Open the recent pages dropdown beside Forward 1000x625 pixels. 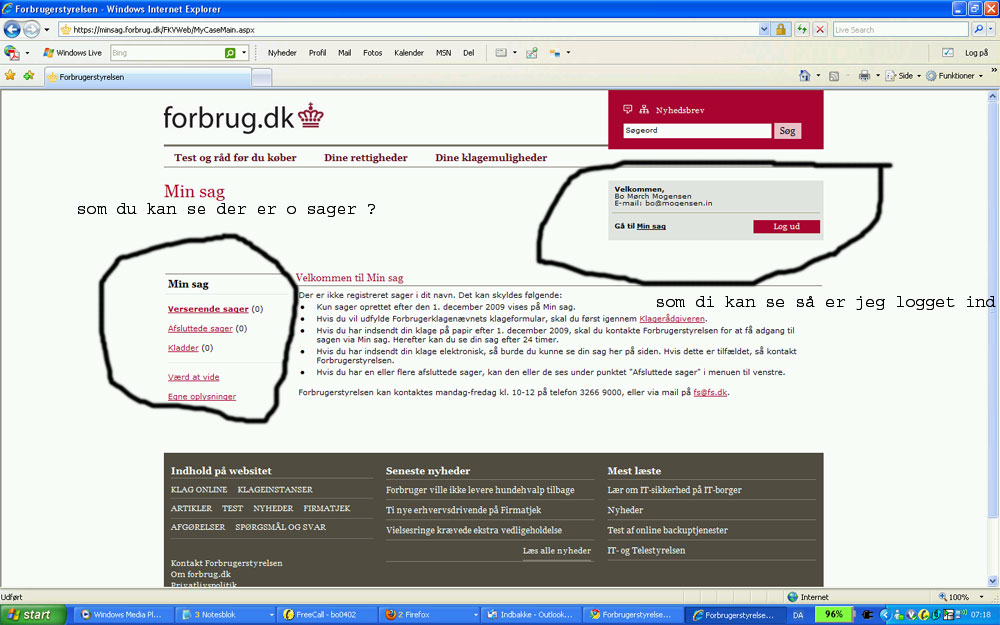point(47,30)
